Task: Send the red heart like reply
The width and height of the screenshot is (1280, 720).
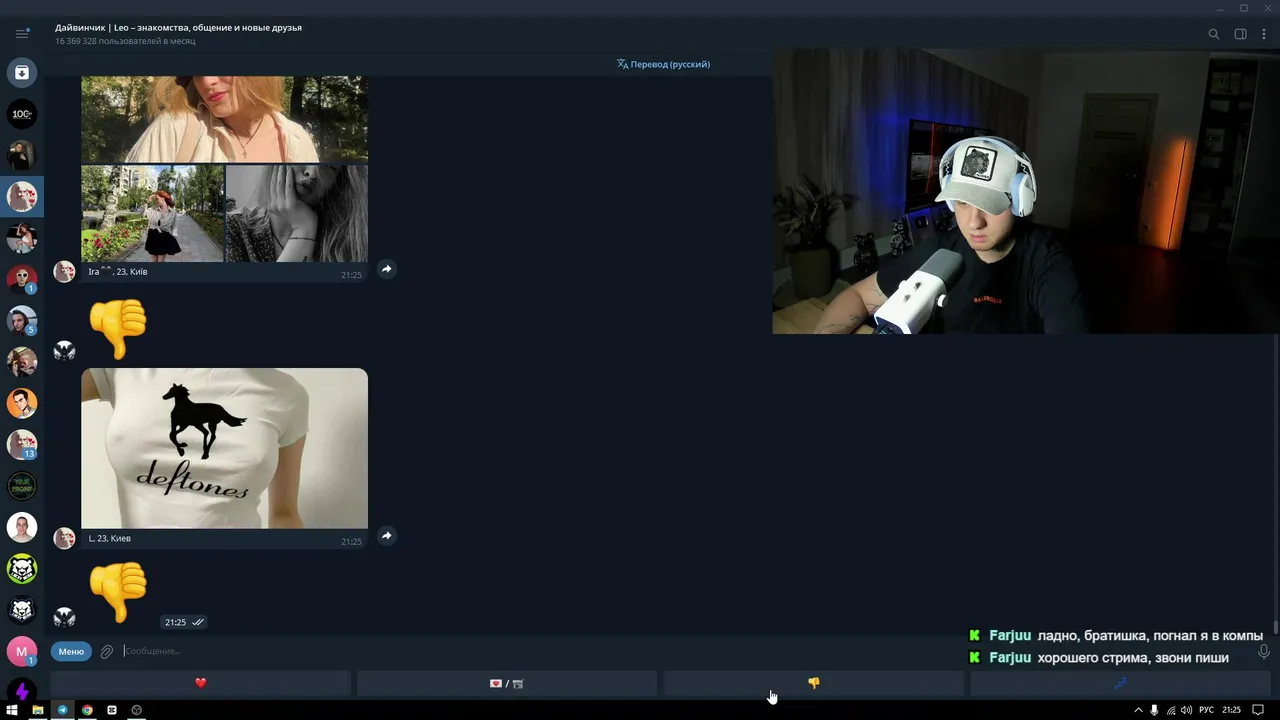Action: pos(201,683)
